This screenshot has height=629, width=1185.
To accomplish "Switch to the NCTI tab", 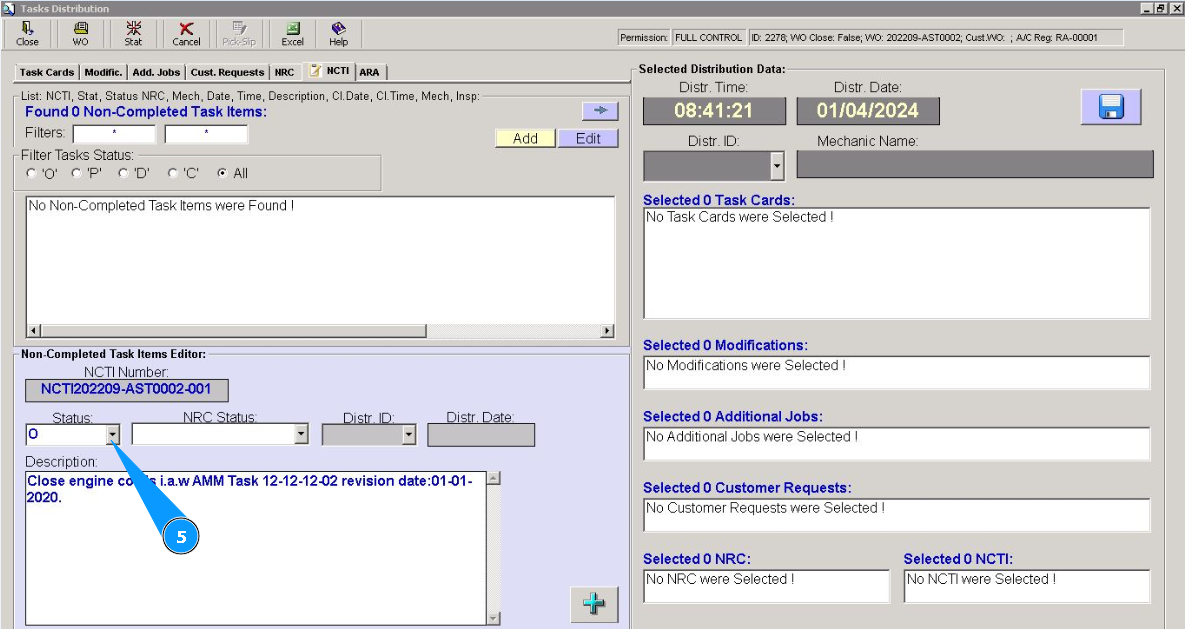I will [330, 70].
